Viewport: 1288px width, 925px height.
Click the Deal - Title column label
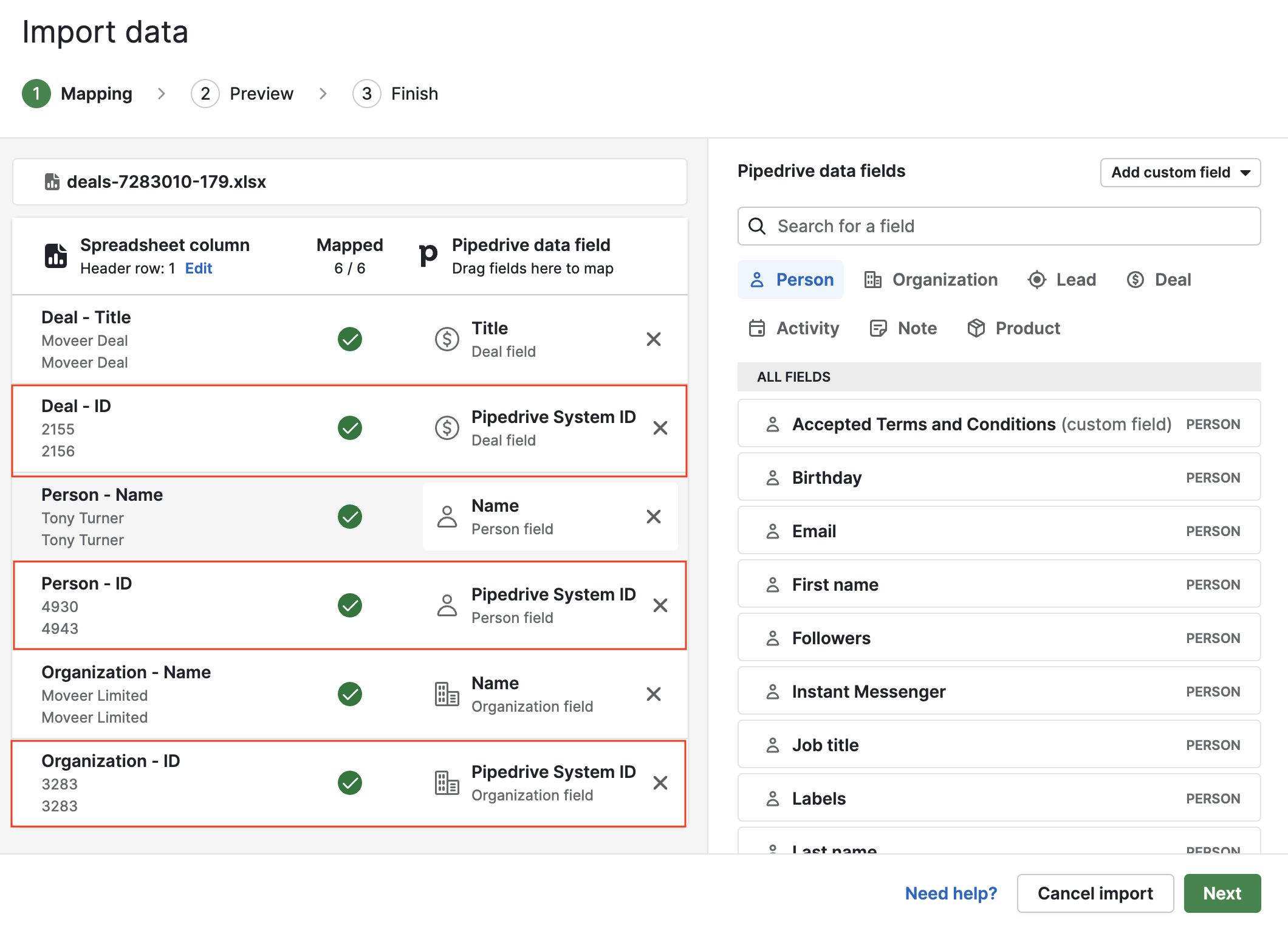point(86,317)
